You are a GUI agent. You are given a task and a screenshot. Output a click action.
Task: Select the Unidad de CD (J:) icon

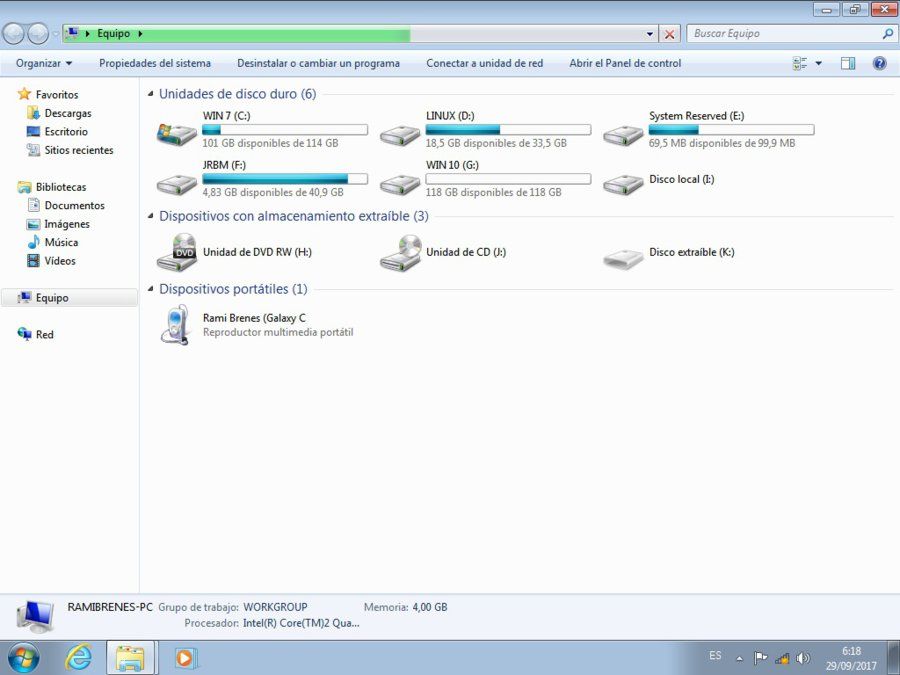[x=400, y=253]
